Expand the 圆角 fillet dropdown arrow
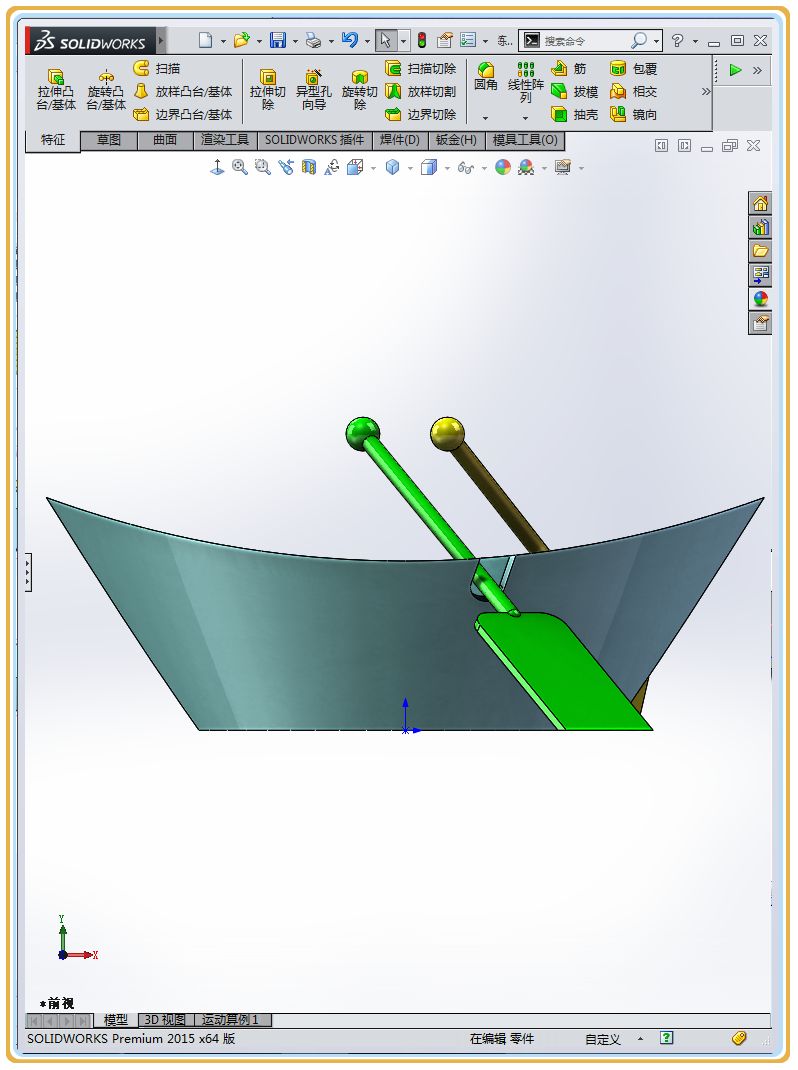The width and height of the screenshot is (798, 1070). point(485,118)
